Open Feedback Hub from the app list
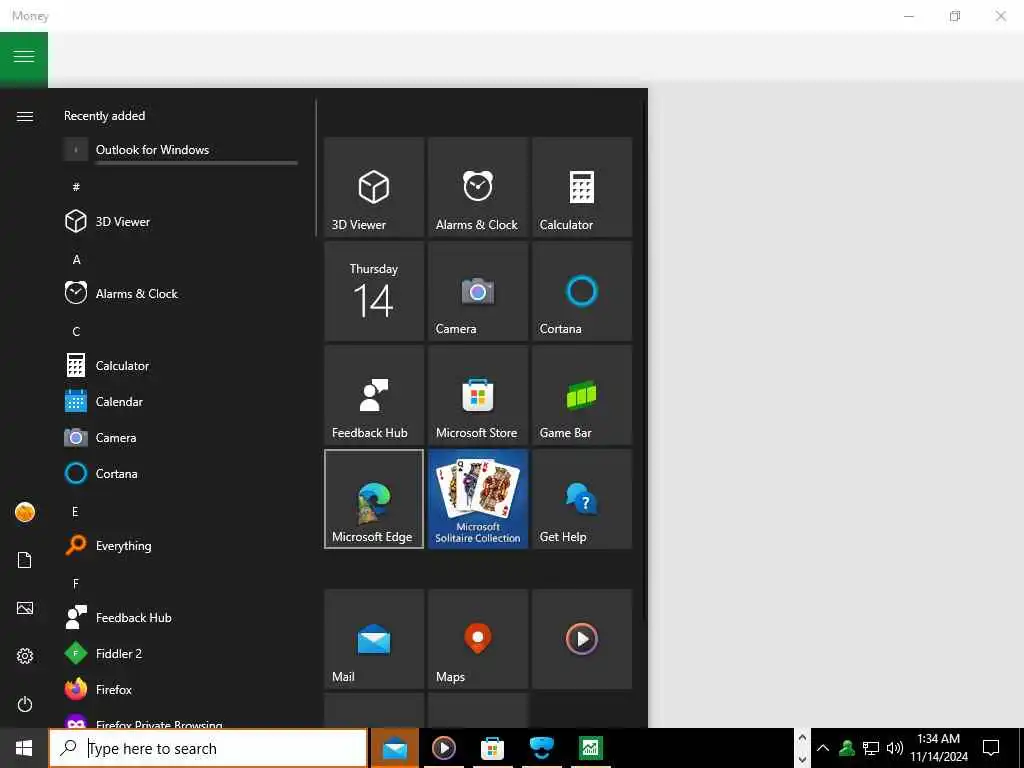The width and height of the screenshot is (1024, 768). point(182,618)
